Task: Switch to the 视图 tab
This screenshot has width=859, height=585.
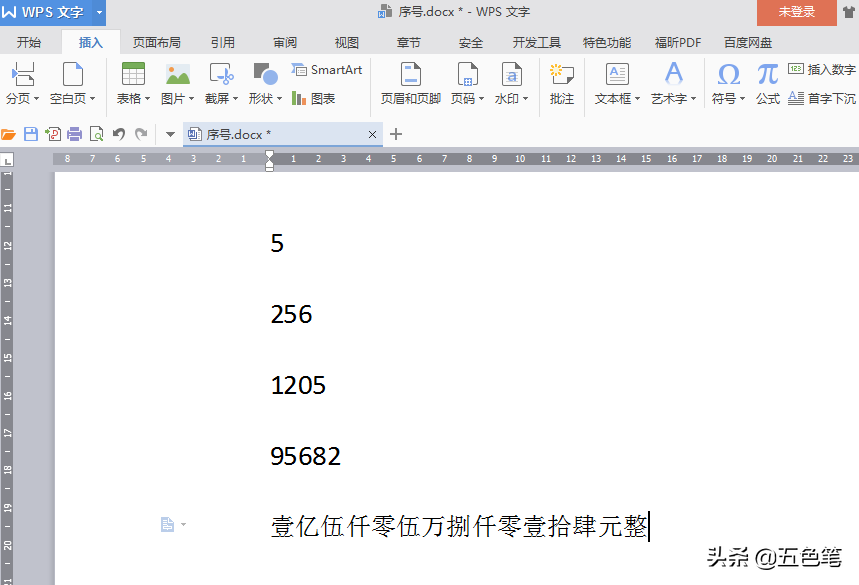Action: click(x=347, y=43)
